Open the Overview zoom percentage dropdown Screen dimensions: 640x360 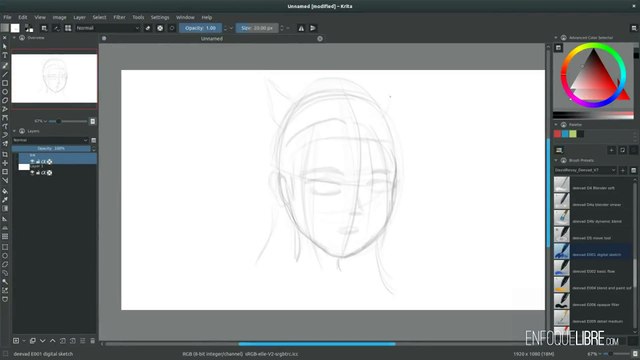pyautogui.click(x=40, y=121)
